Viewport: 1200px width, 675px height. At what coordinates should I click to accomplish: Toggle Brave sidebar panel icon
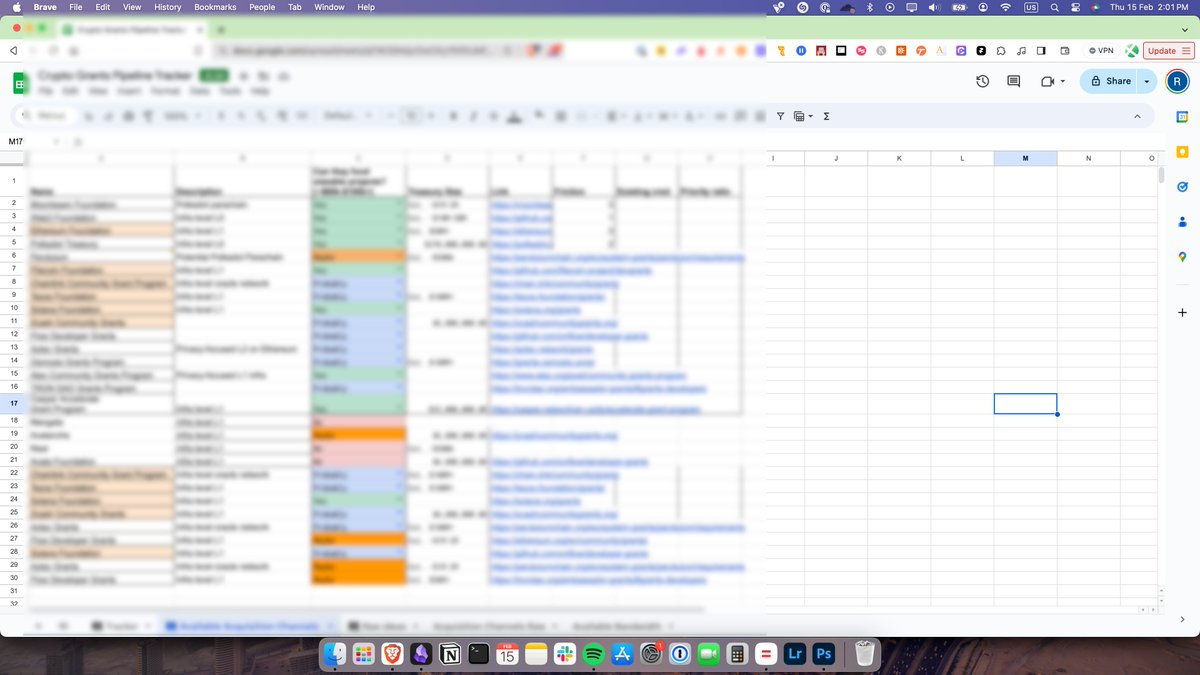click(1041, 51)
